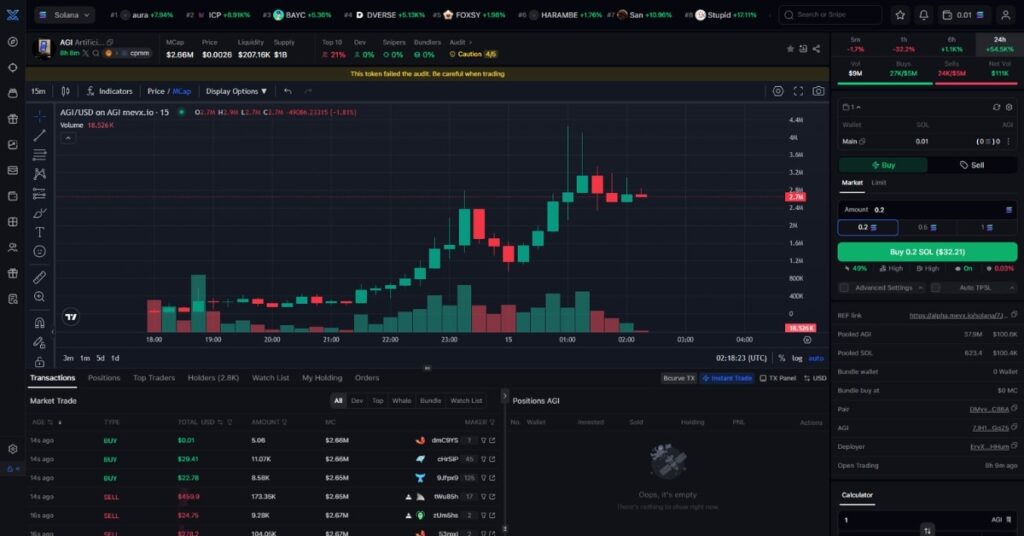Screen dimensions: 1024x536
Task: Open wallet panel gear settings
Action: 1009,107
